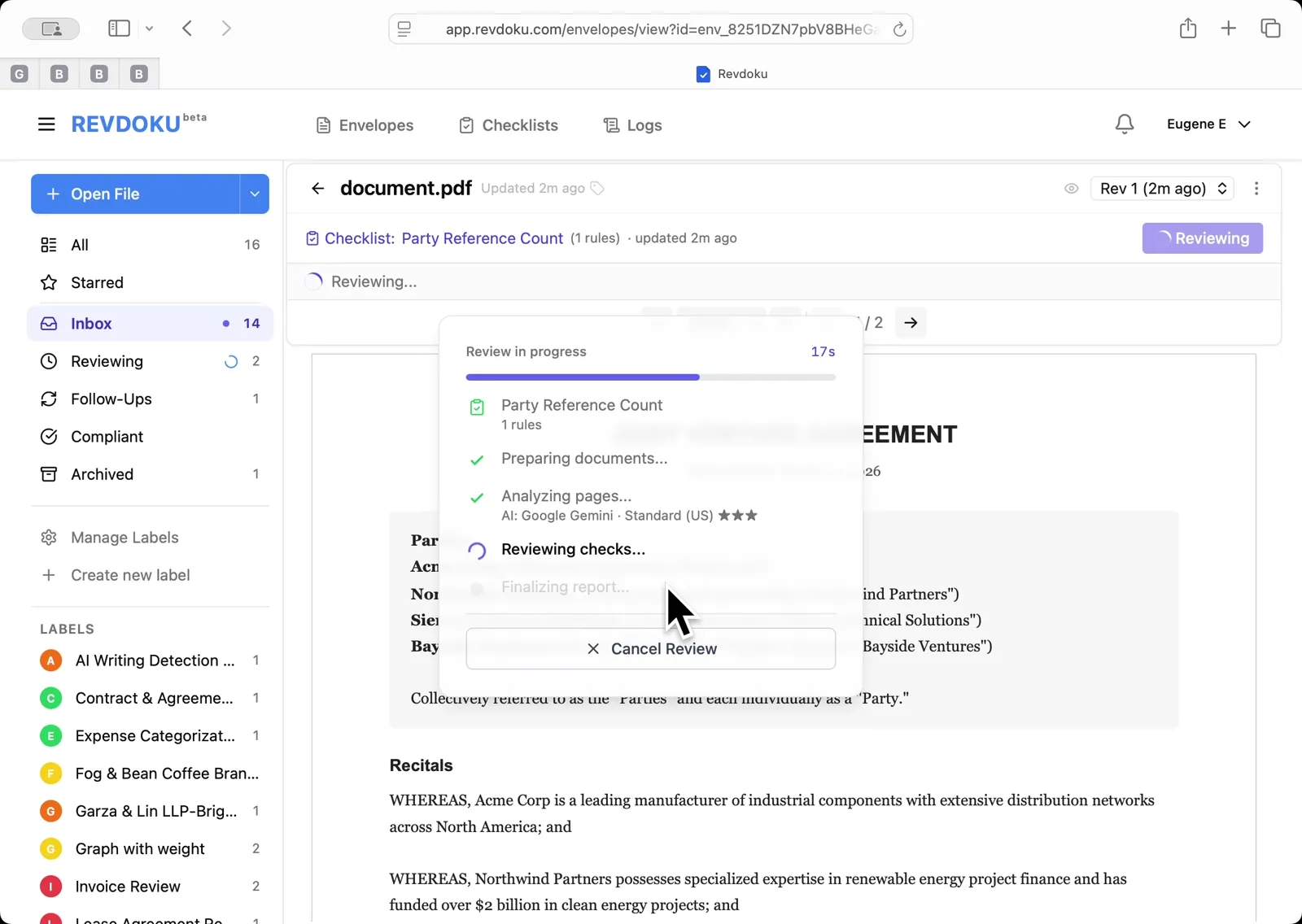
Task: Toggle the browser sidebar panel
Action: pos(118,28)
